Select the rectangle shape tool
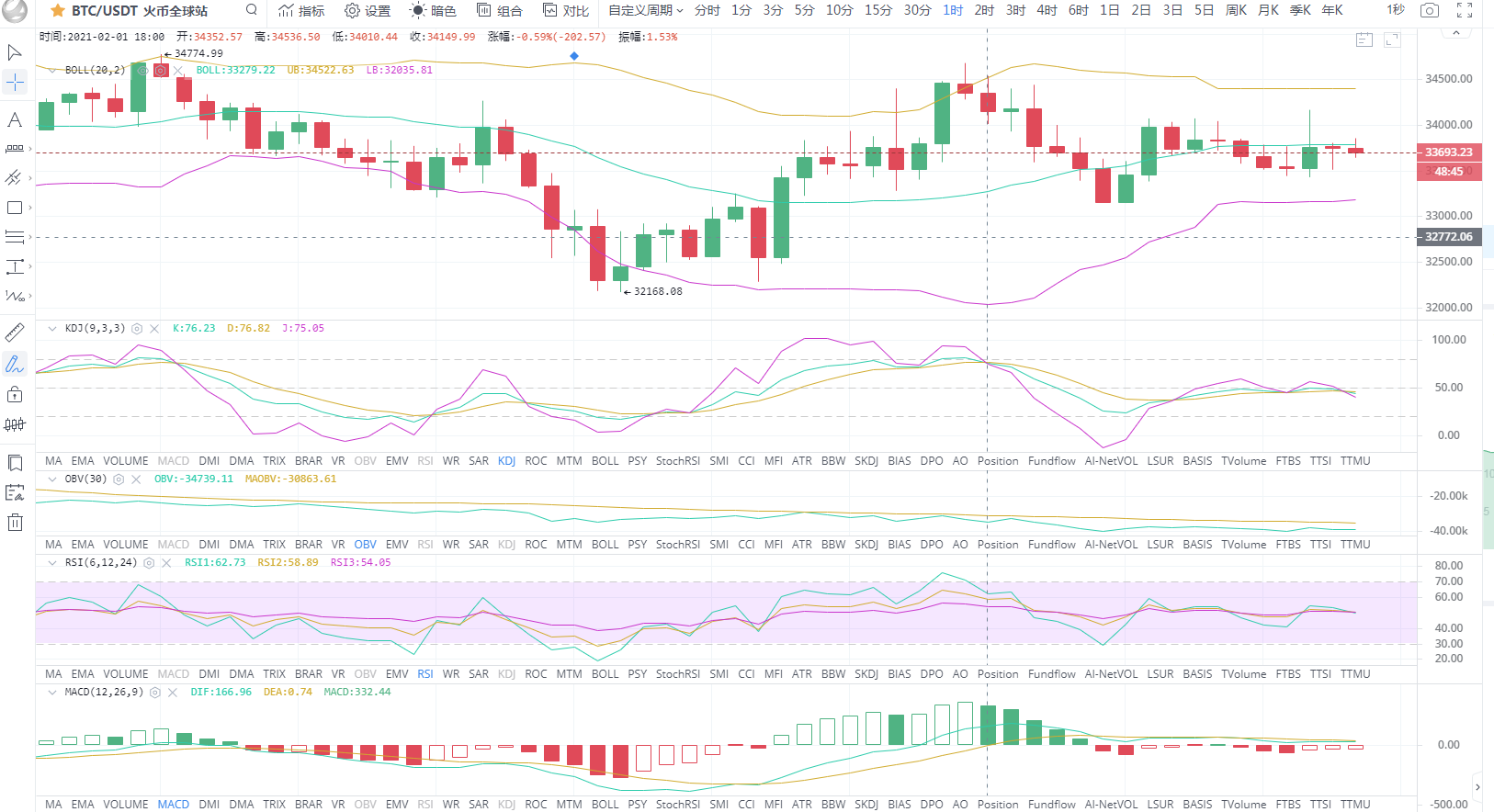 (15, 208)
